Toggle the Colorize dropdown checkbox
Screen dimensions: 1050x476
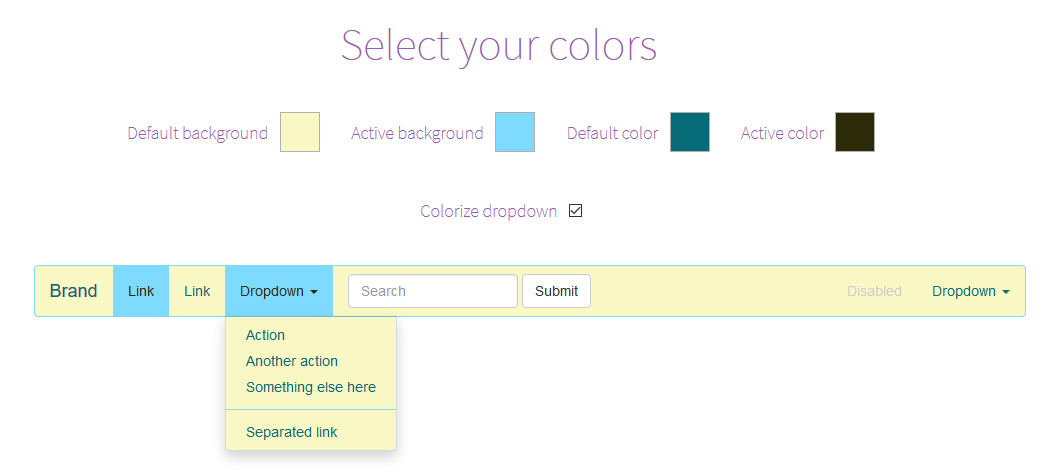[x=575, y=211]
